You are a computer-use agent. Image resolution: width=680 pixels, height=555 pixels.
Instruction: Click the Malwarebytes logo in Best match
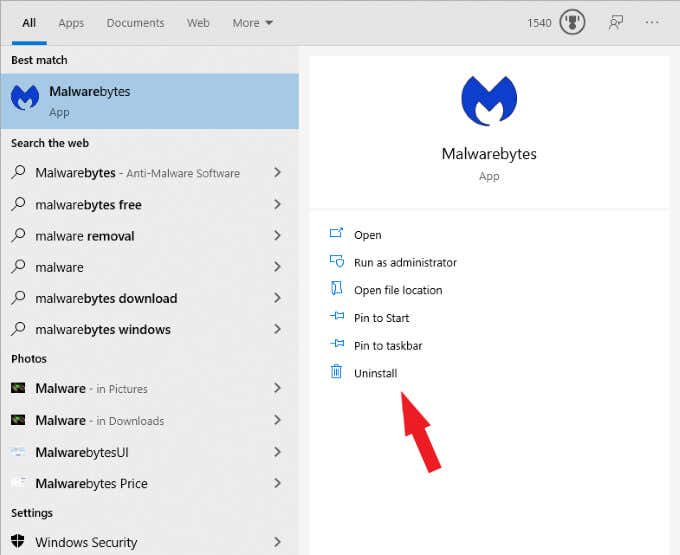tap(25, 98)
